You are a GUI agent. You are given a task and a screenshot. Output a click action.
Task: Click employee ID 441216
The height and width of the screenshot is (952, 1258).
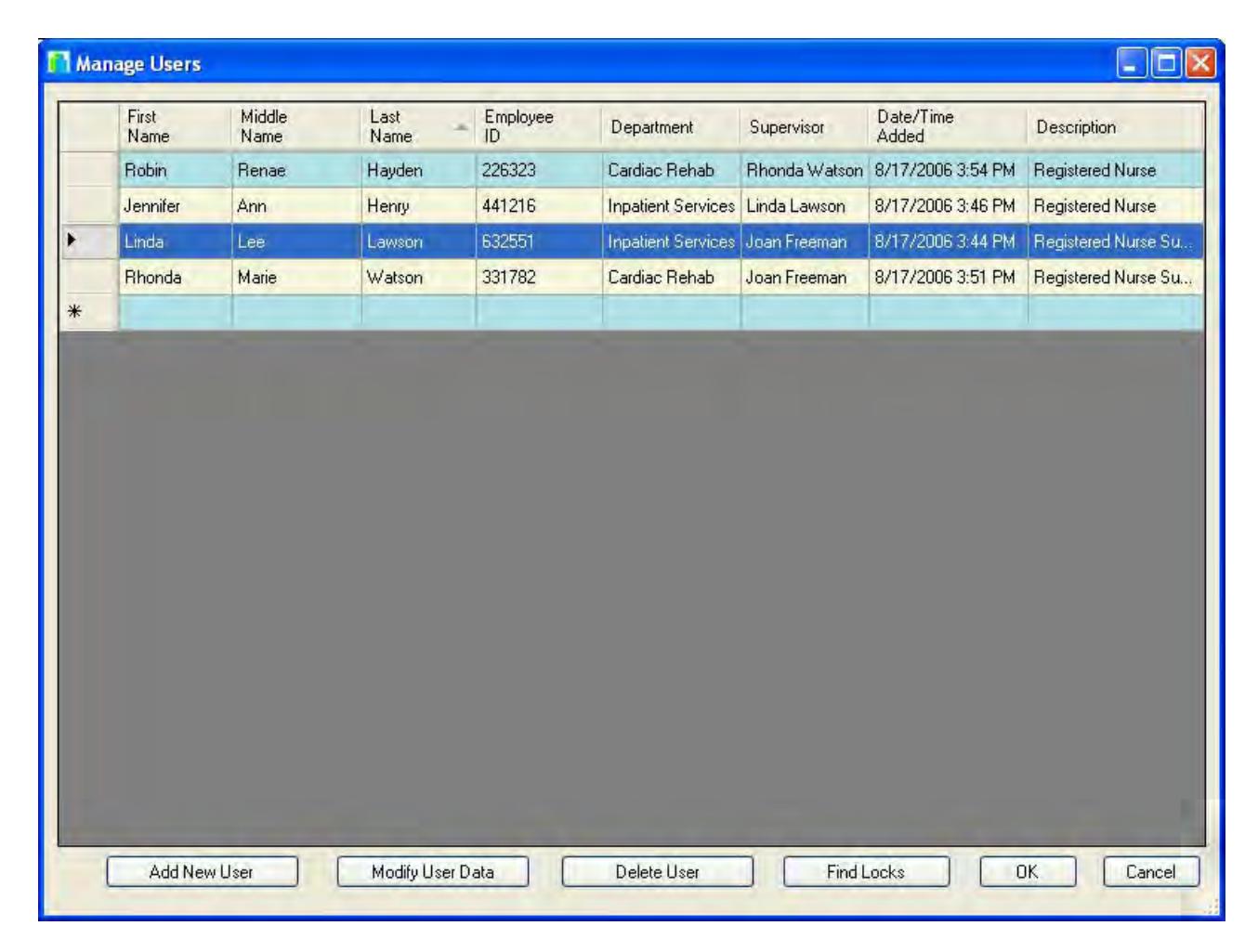[x=539, y=206]
